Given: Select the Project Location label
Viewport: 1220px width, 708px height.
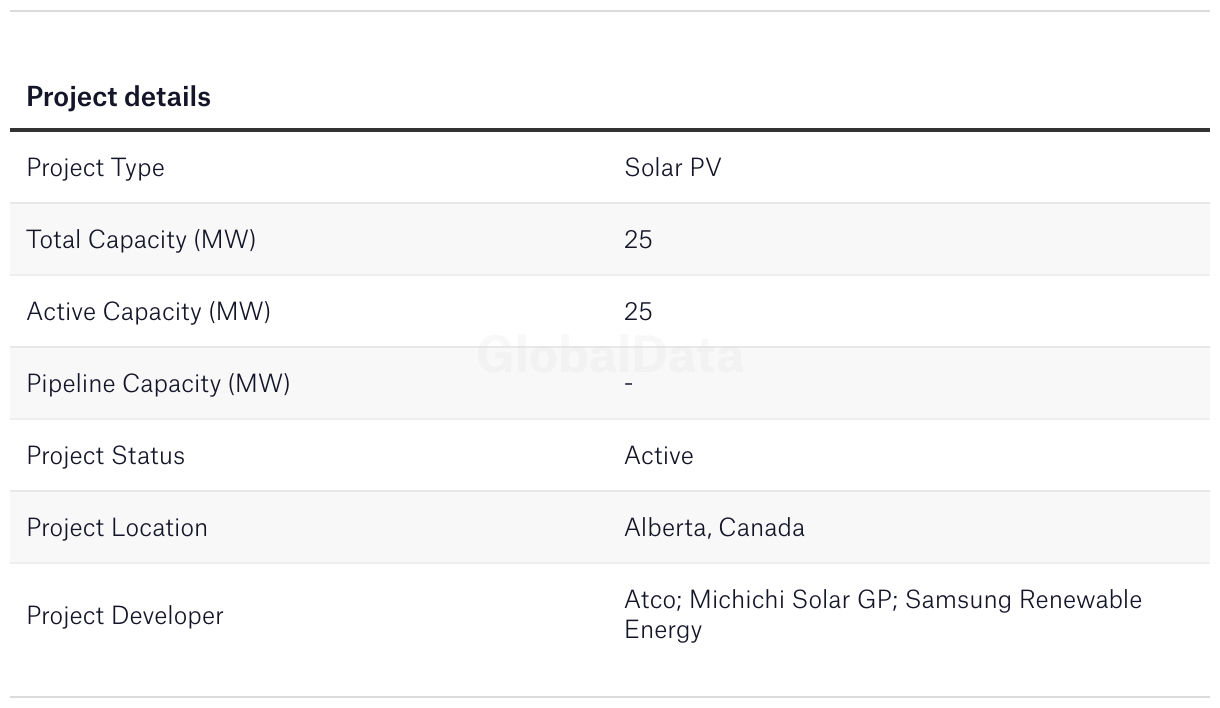Looking at the screenshot, I should 117,528.
